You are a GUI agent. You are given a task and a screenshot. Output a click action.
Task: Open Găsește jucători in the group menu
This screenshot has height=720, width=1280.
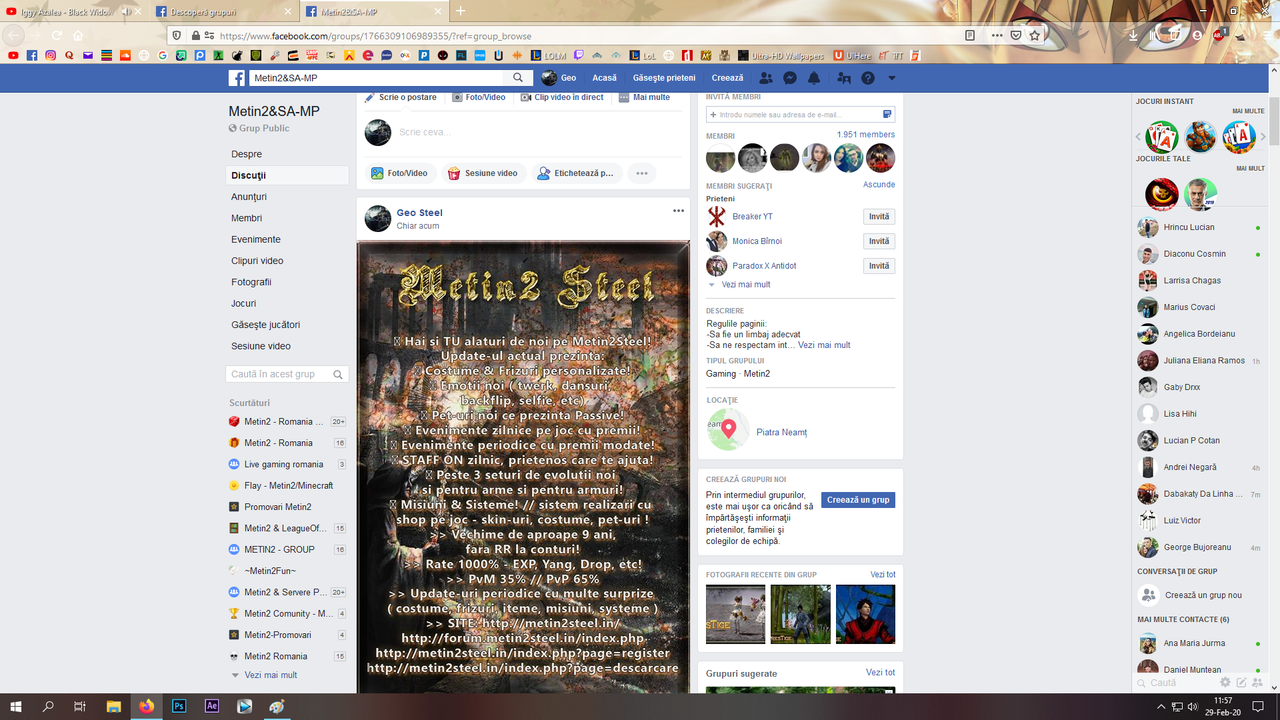(x=266, y=325)
